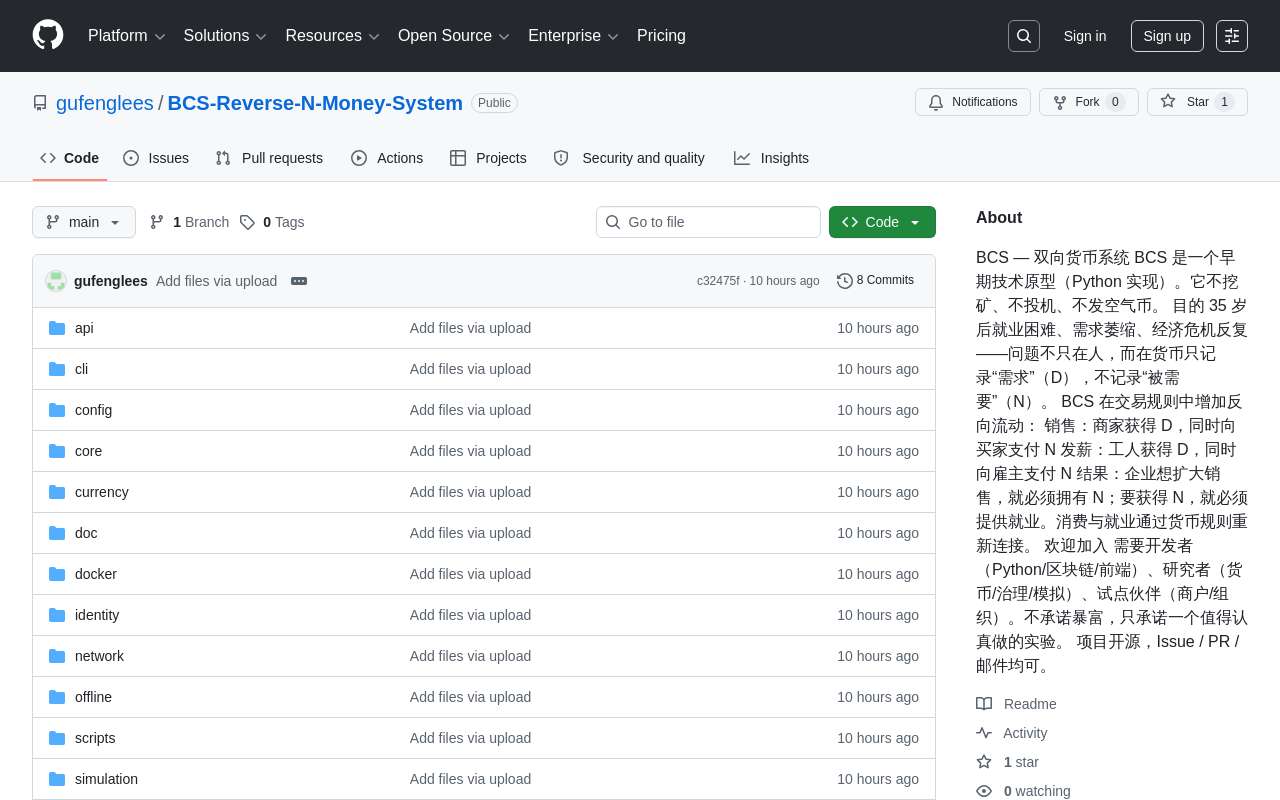The image size is (1280, 800).
Task: Open the 8 Commits history link
Action: [x=875, y=281]
